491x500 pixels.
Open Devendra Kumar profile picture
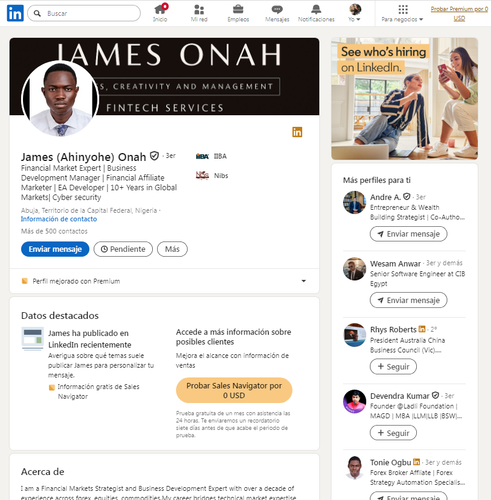click(355, 401)
